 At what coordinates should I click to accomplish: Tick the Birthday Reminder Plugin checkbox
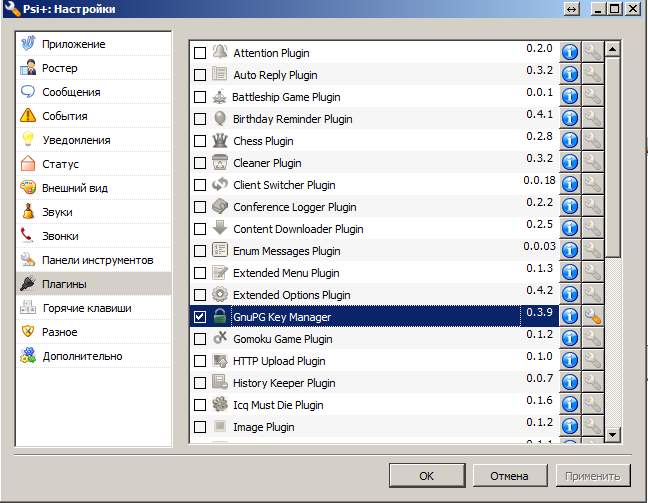pyautogui.click(x=200, y=119)
